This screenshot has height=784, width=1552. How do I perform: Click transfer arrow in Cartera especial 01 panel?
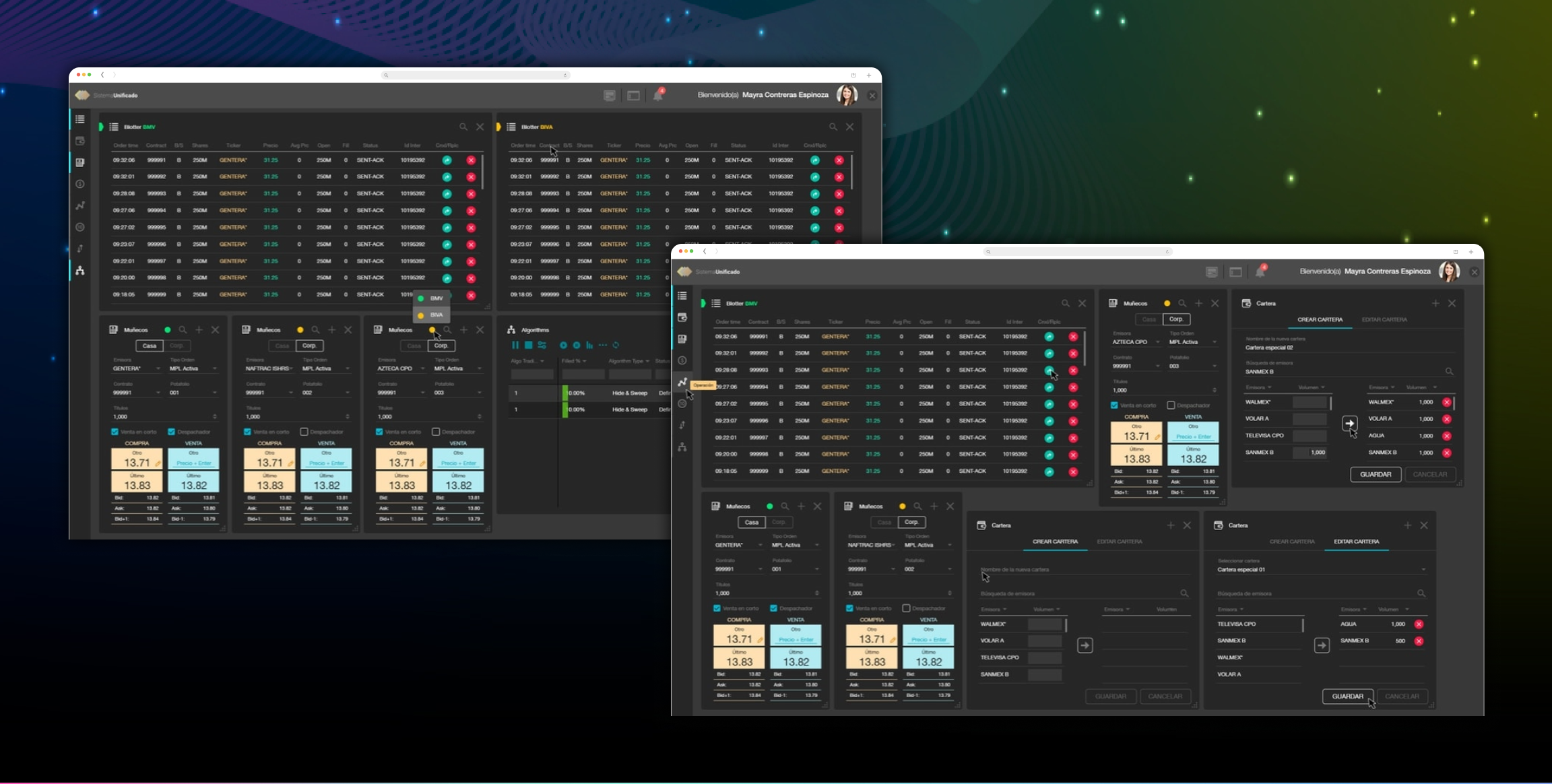click(1322, 645)
